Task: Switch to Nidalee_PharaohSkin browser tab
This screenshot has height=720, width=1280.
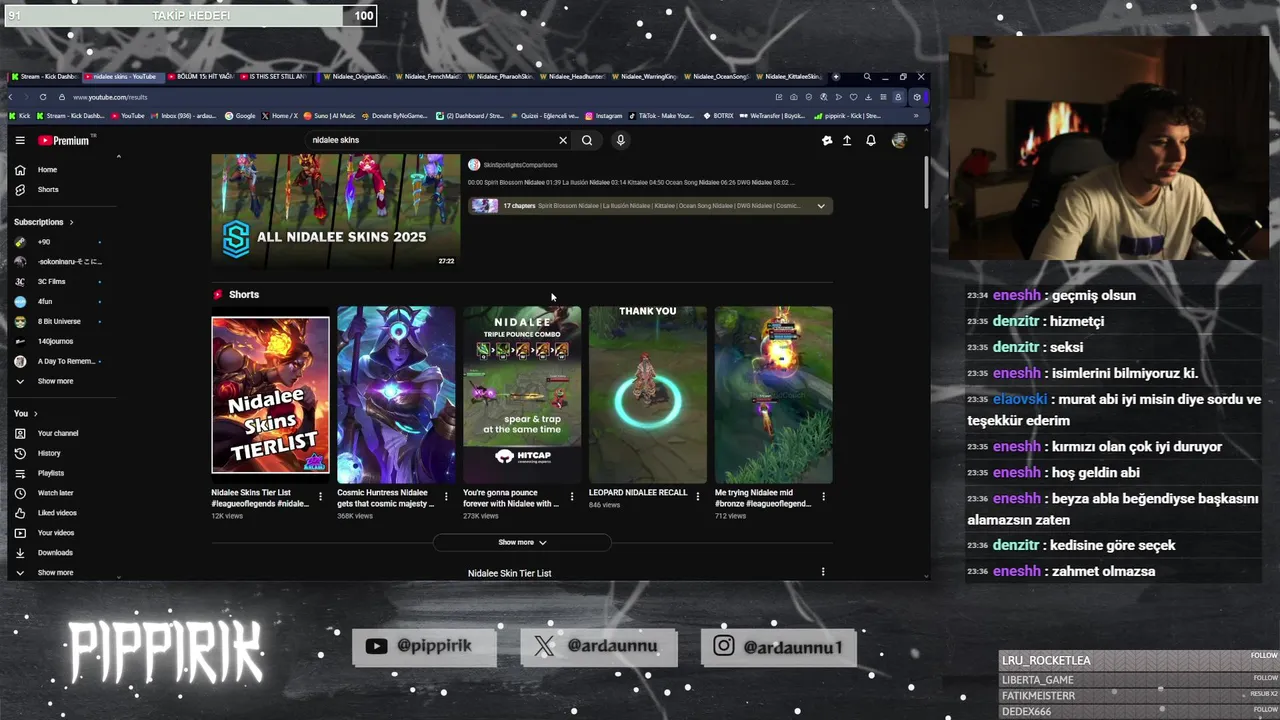Action: pyautogui.click(x=502, y=77)
